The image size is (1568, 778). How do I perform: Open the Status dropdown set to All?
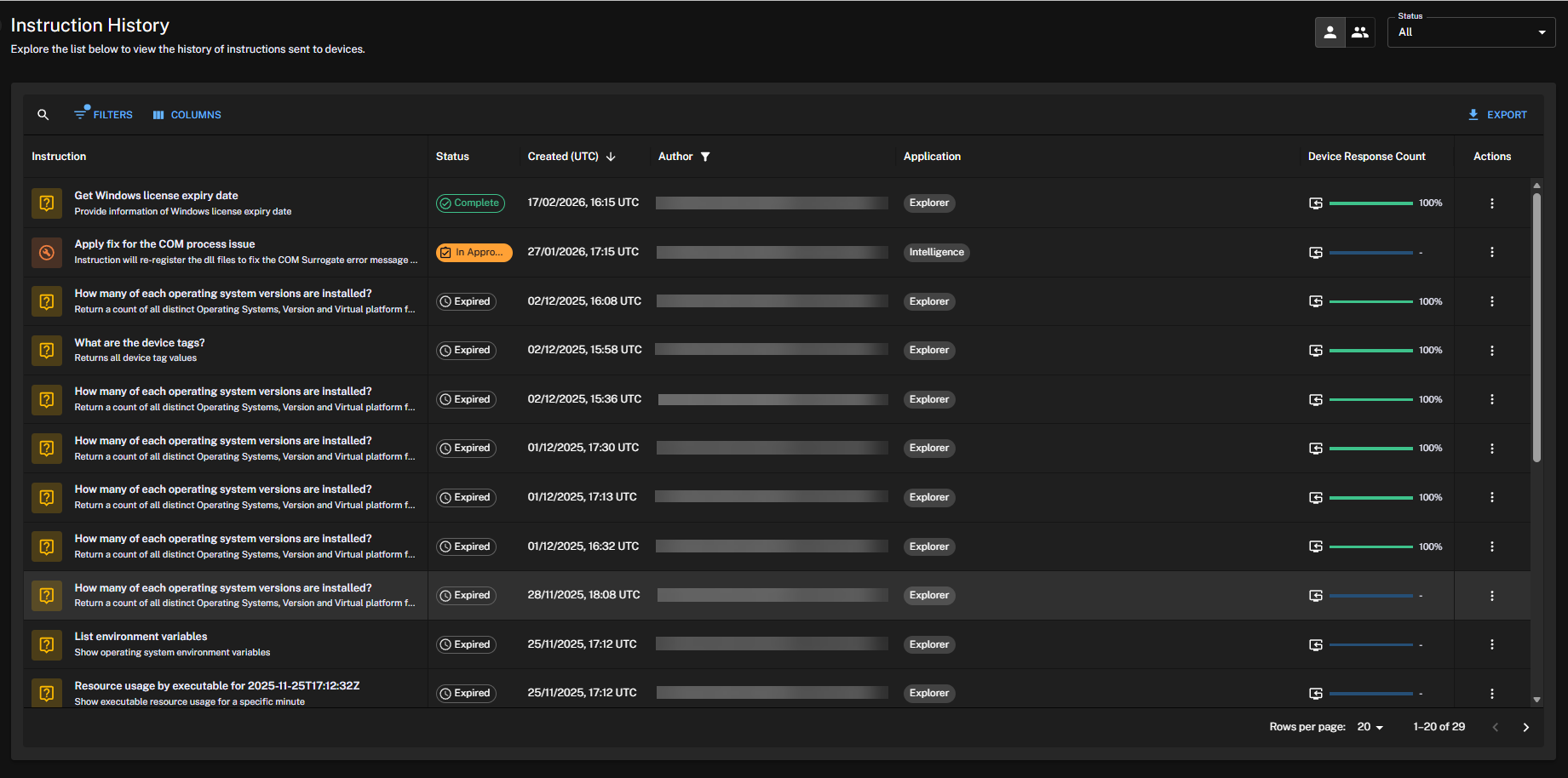click(1471, 32)
